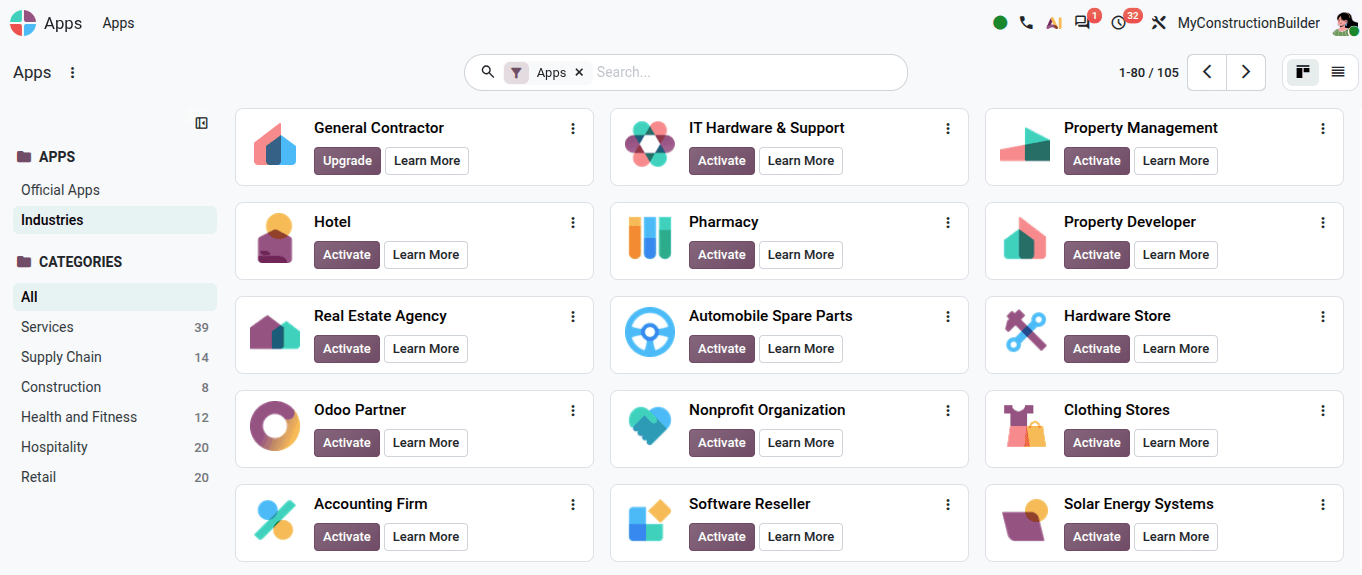Switch to list view
This screenshot has height=575, width=1362.
[x=1338, y=72]
